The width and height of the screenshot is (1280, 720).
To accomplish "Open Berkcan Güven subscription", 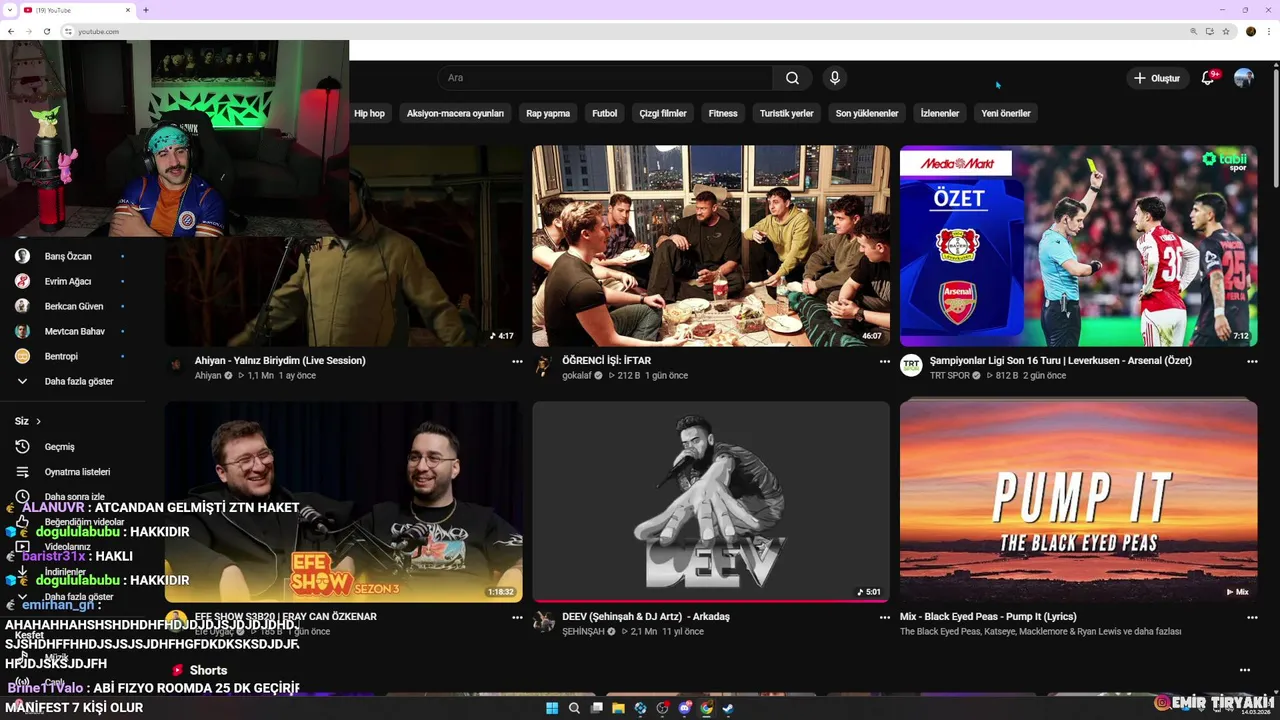I will (x=72, y=306).
